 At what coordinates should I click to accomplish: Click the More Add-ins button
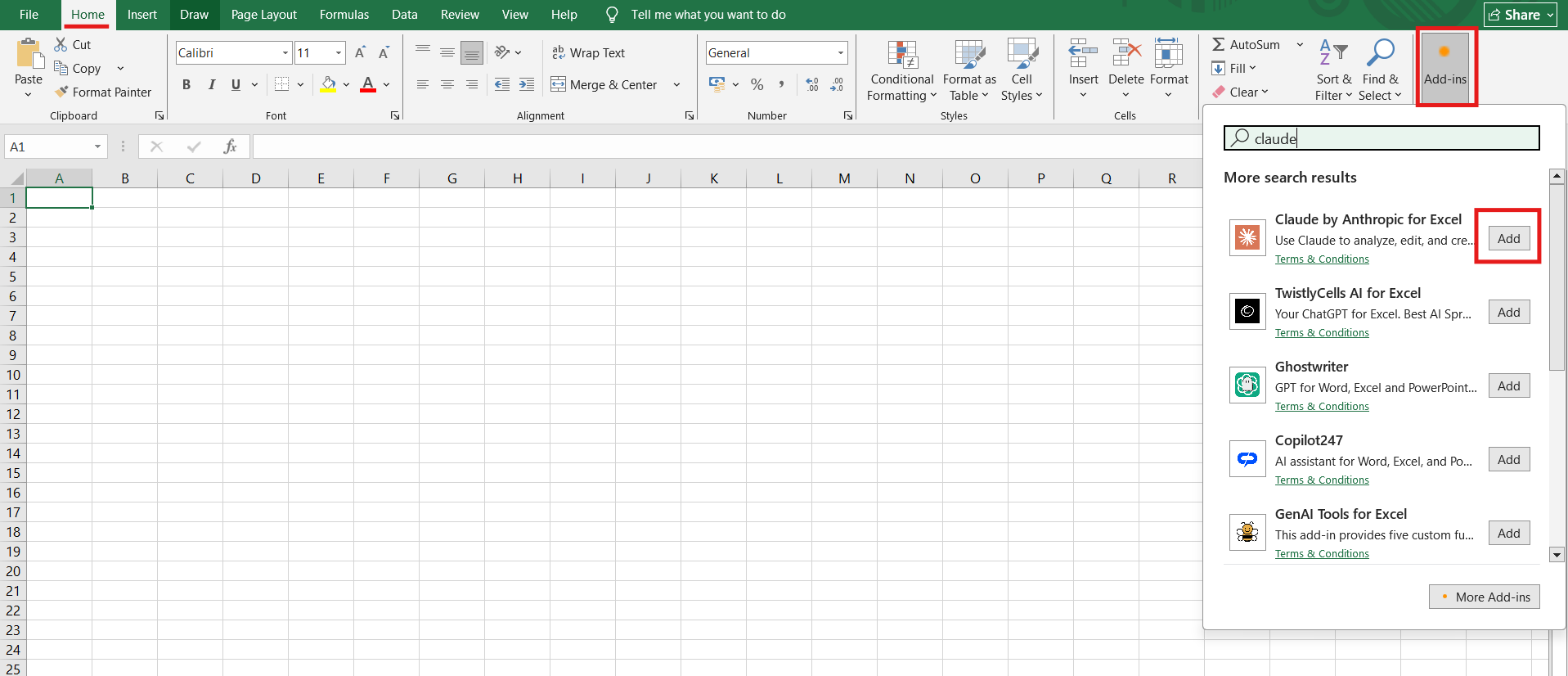pyautogui.click(x=1485, y=597)
